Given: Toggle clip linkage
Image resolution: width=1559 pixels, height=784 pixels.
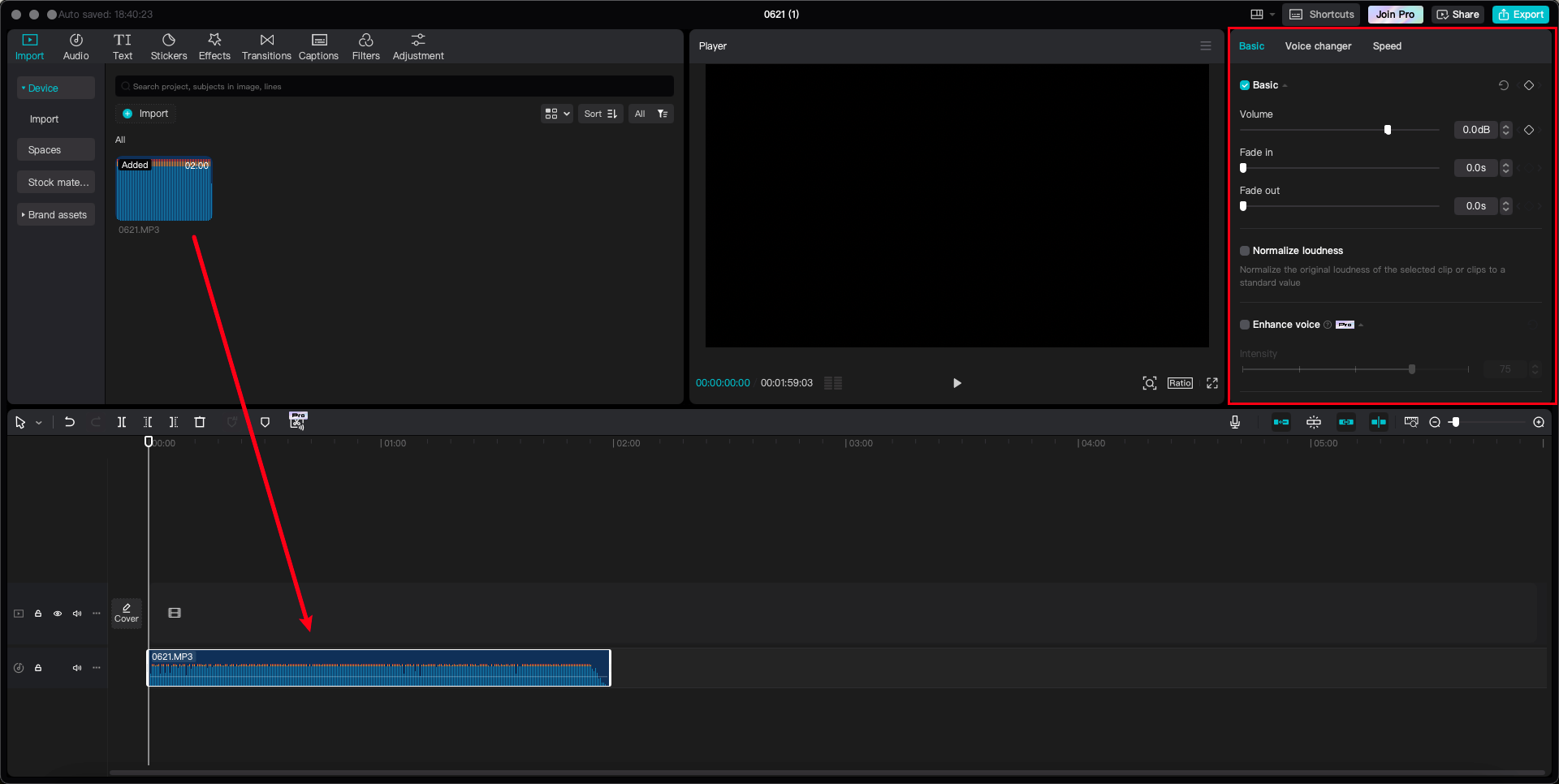Looking at the screenshot, I should coord(1346,422).
